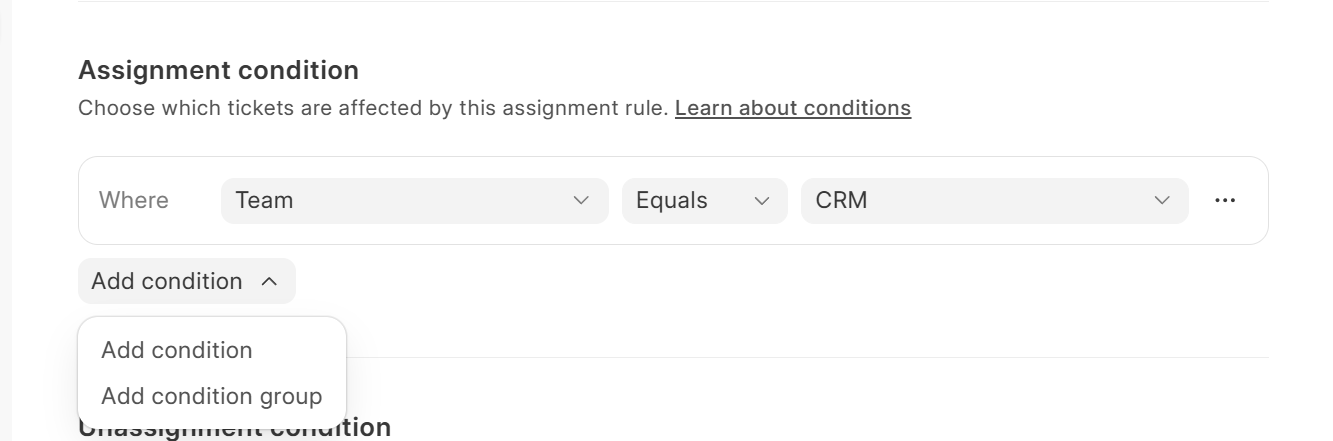Image resolution: width=1333 pixels, height=441 pixels.
Task: Click the "Assignment condition" heading
Action: pos(218,70)
